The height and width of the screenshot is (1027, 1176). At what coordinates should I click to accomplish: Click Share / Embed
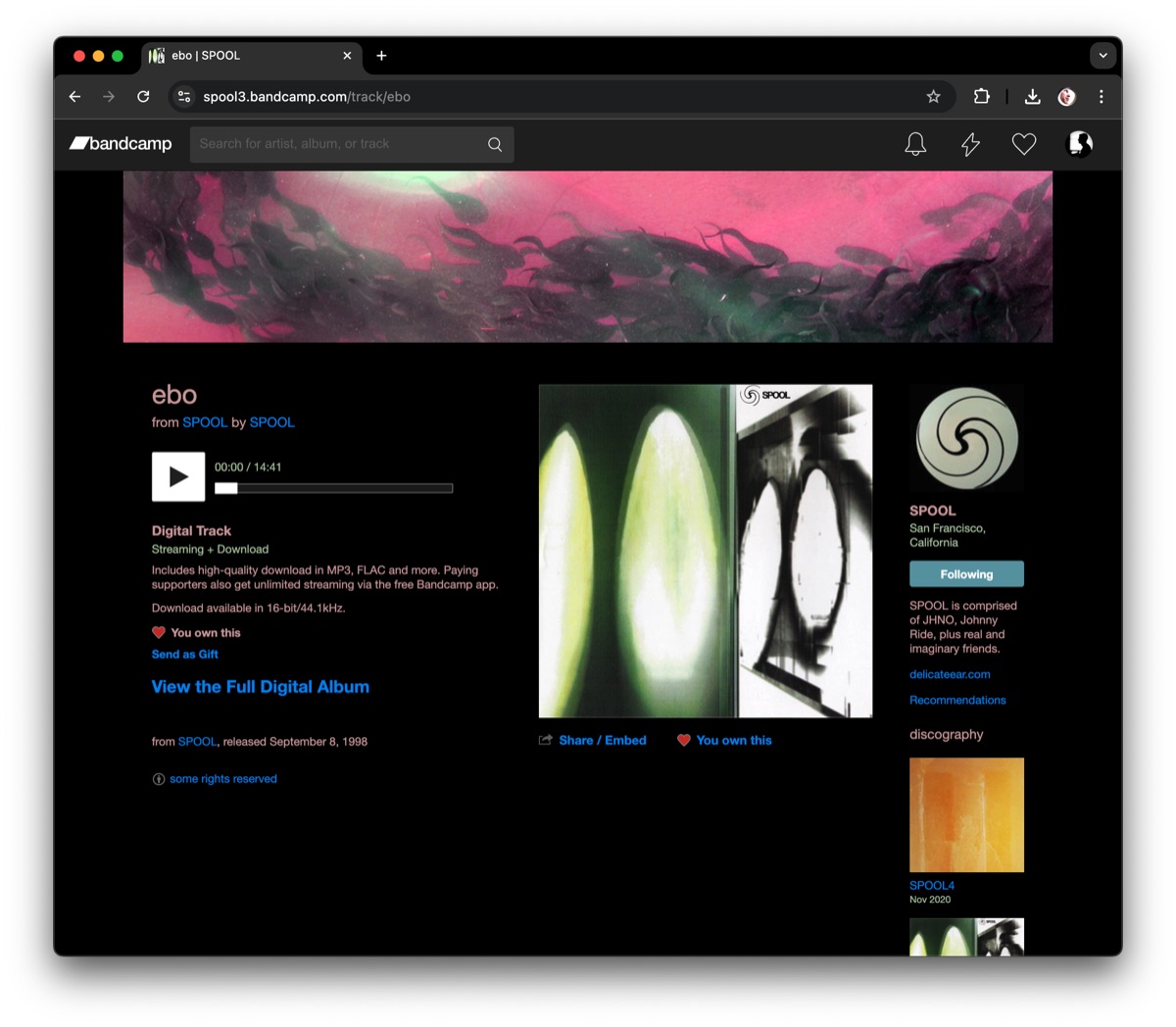pyautogui.click(x=603, y=740)
